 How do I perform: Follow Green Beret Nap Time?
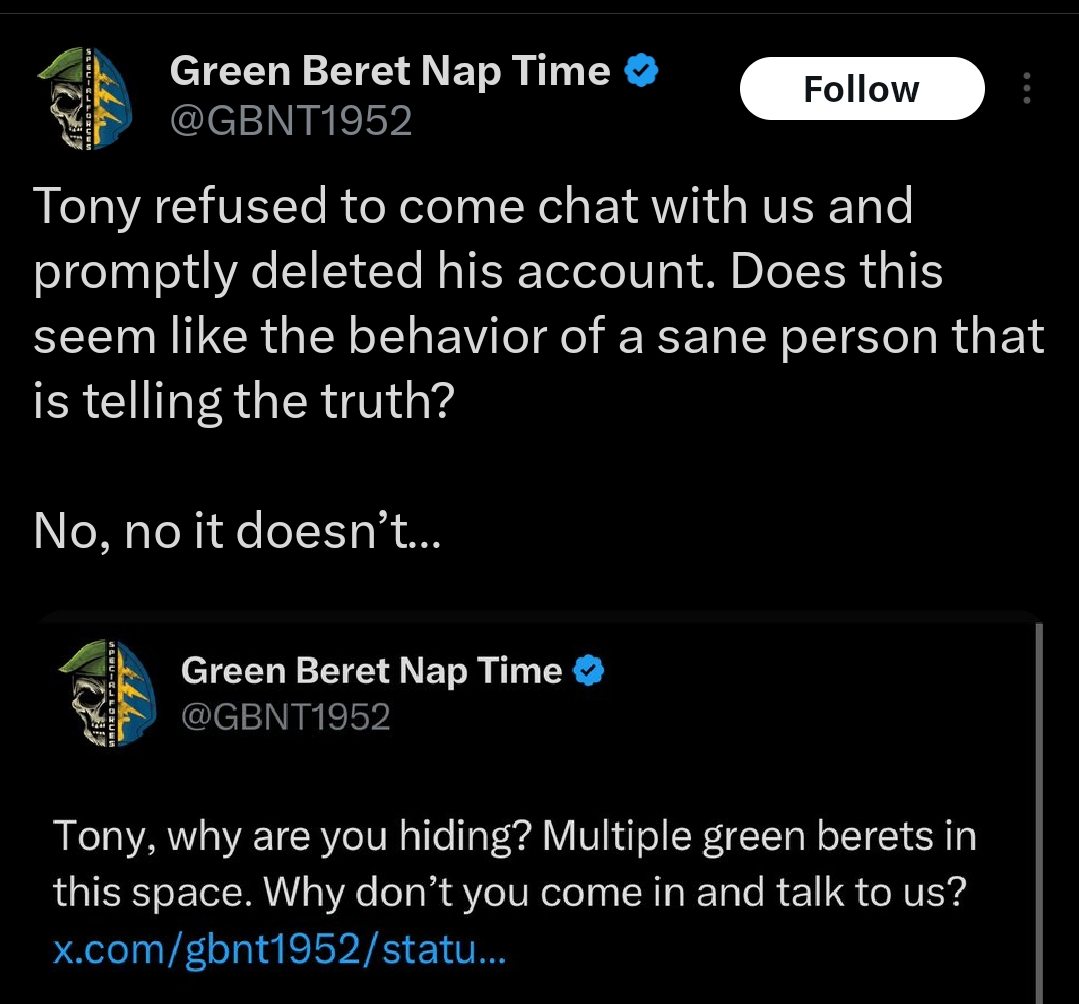pos(862,89)
